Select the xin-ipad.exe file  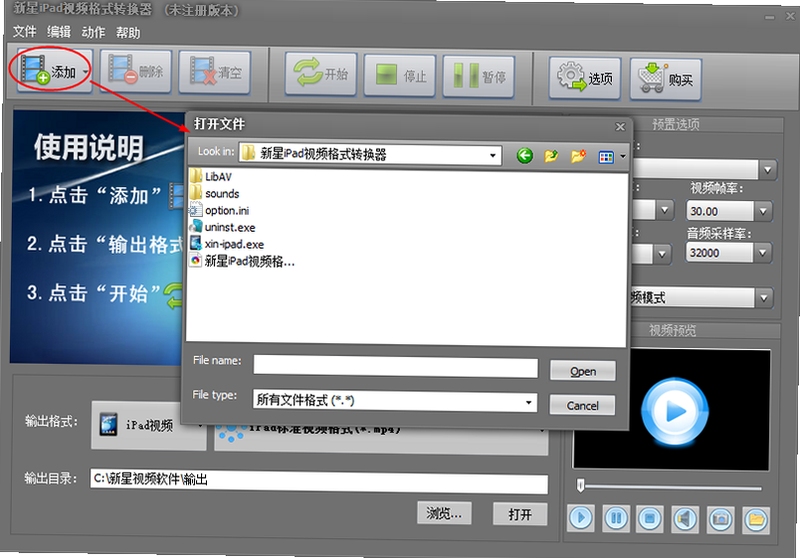227,244
